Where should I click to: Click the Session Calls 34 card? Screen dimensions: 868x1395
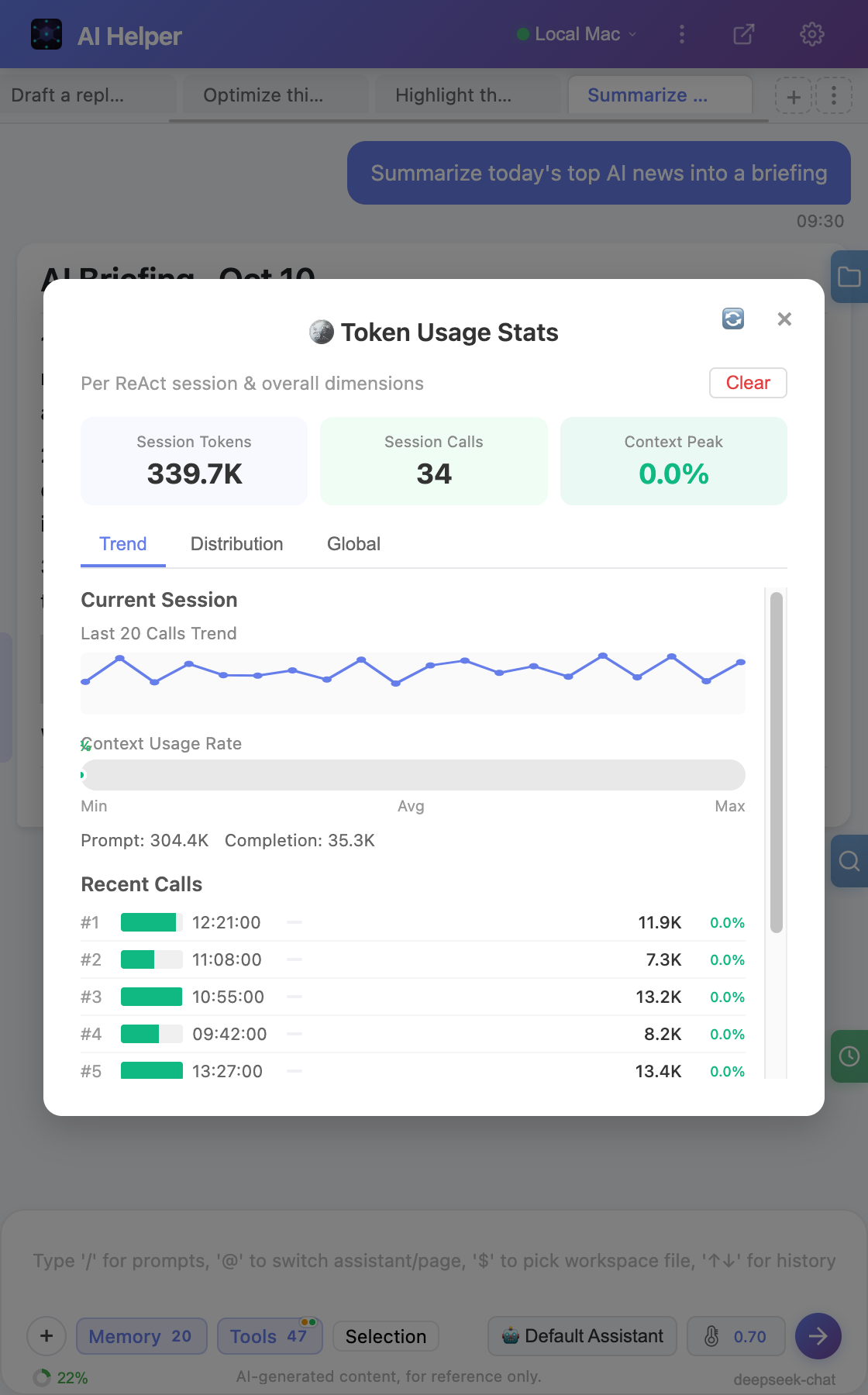tap(434, 461)
